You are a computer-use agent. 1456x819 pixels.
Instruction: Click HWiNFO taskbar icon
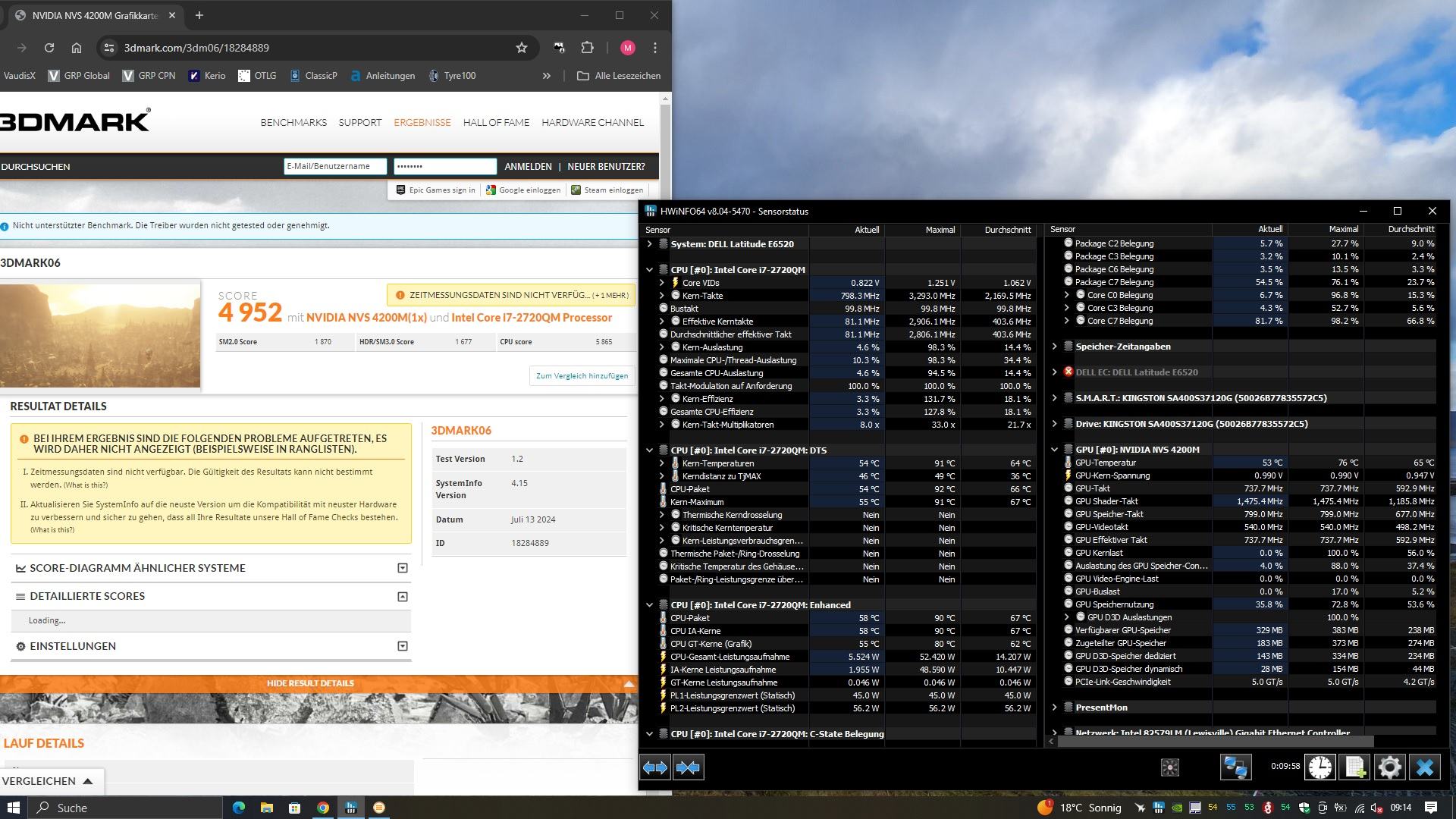pyautogui.click(x=351, y=808)
